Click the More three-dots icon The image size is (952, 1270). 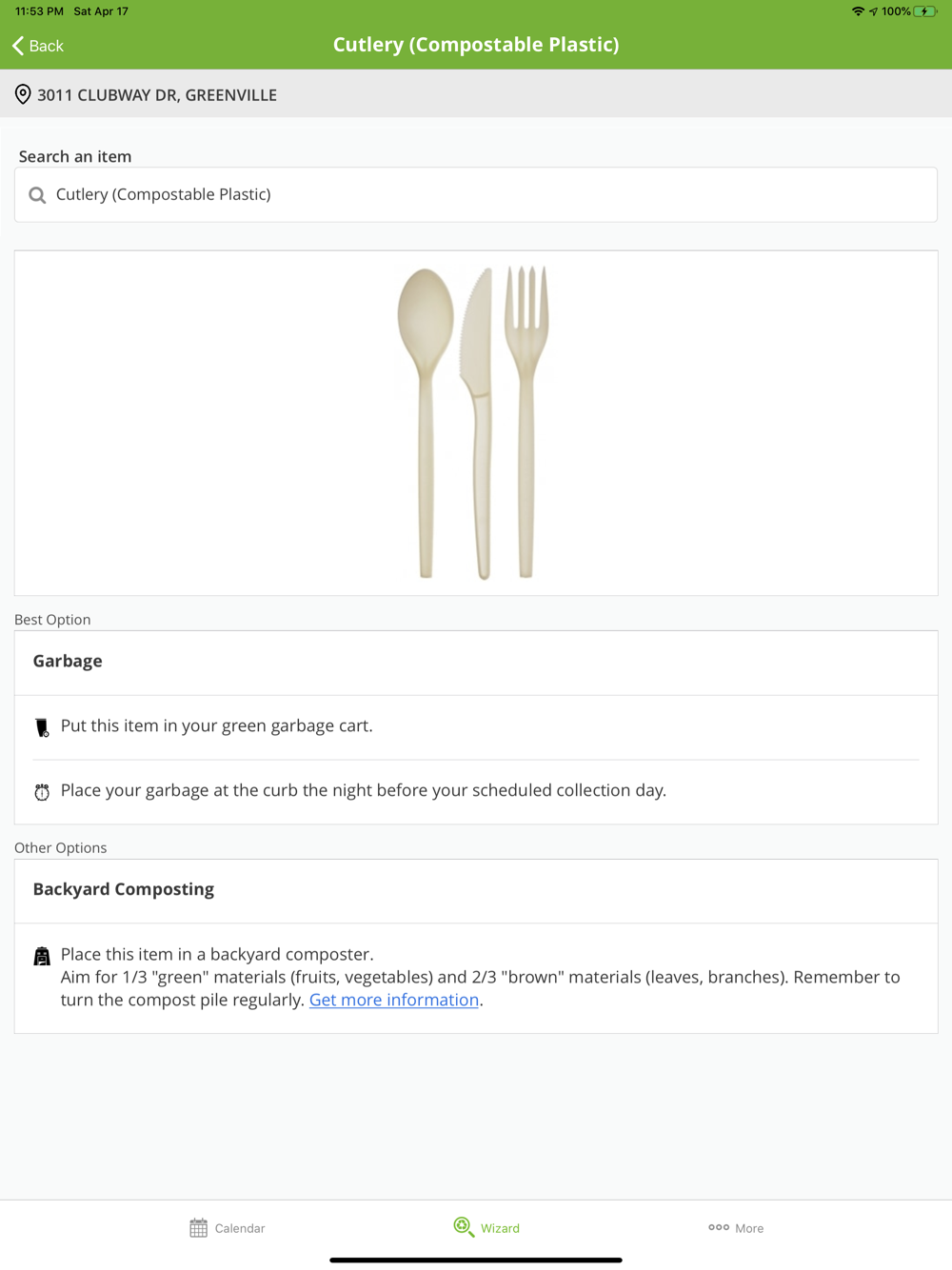click(719, 1227)
